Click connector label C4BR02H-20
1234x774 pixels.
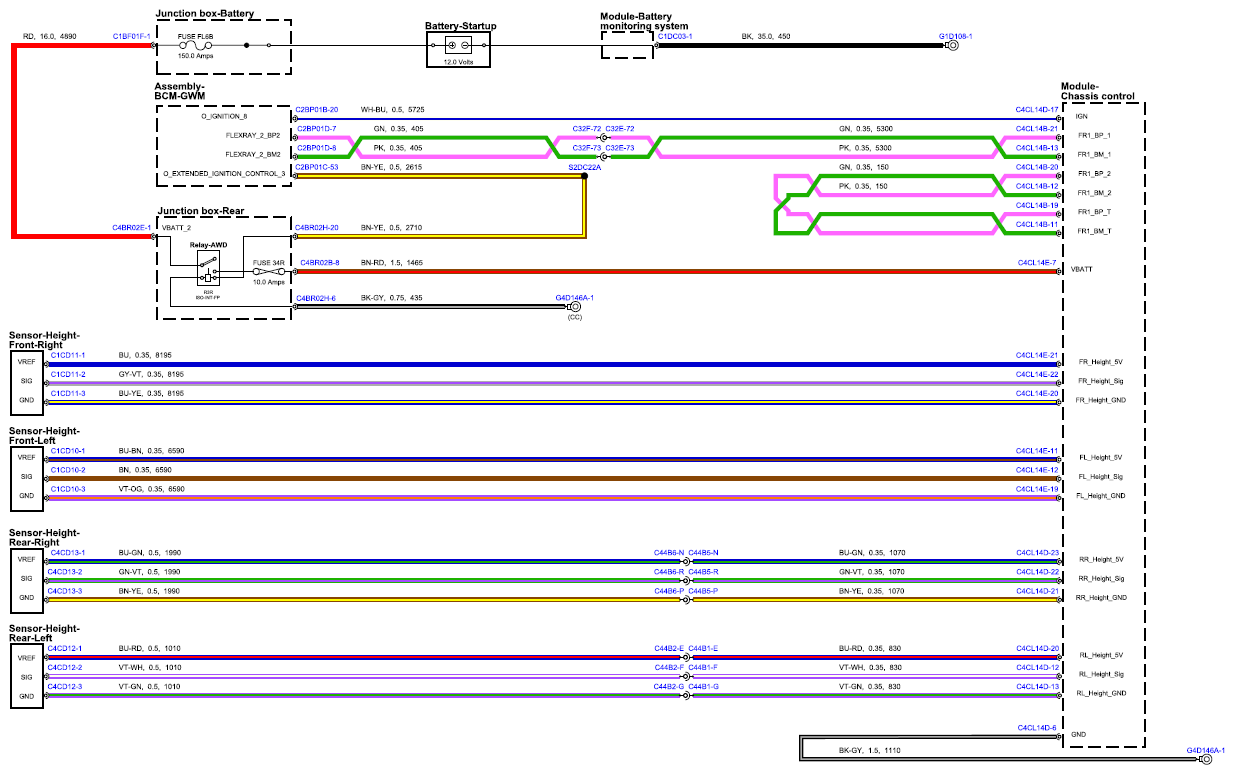tap(317, 227)
